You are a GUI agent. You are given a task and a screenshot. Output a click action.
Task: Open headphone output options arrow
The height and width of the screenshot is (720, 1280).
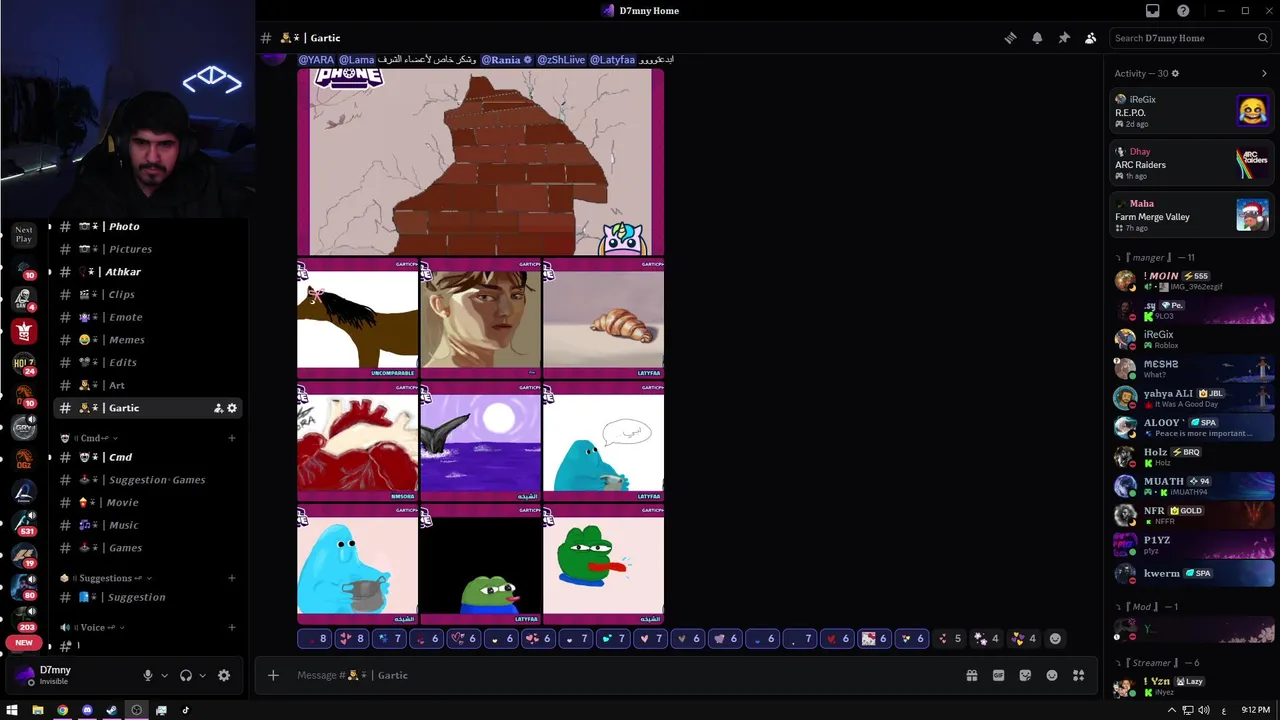tap(203, 675)
